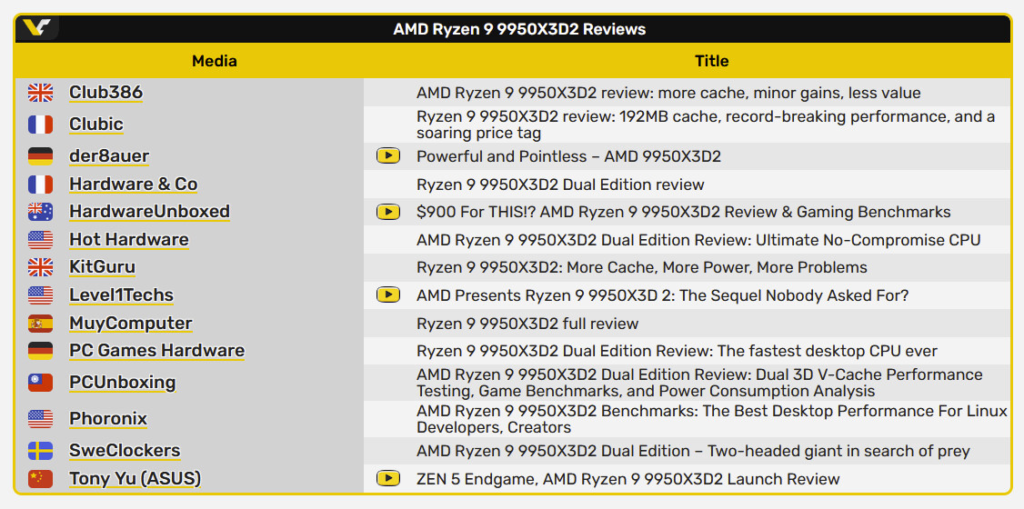Click the YouTube icon beside der8auer's review
Screen dimensions: 1024x509
coord(388,156)
